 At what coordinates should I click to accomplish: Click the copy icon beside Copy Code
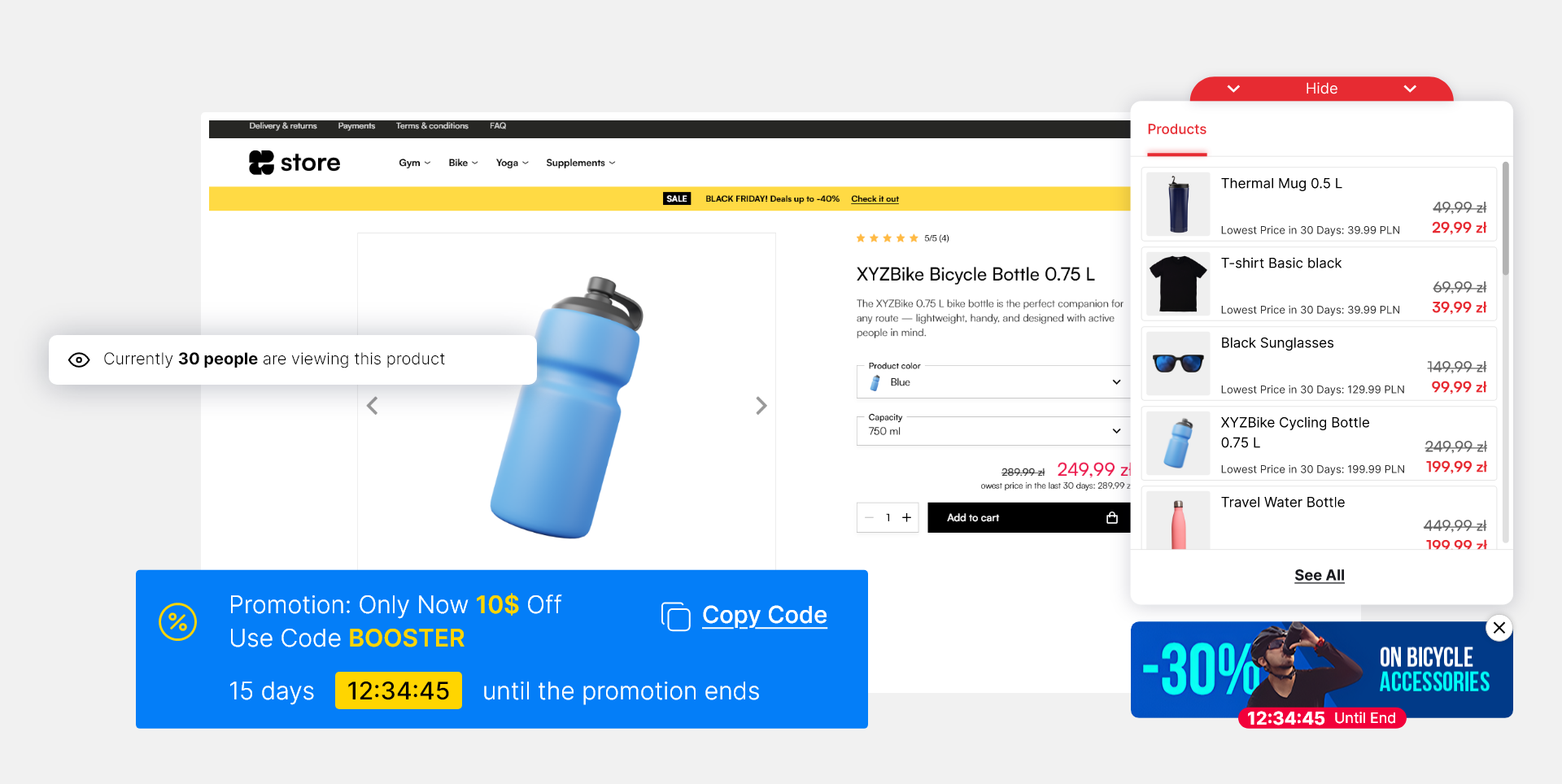(675, 616)
